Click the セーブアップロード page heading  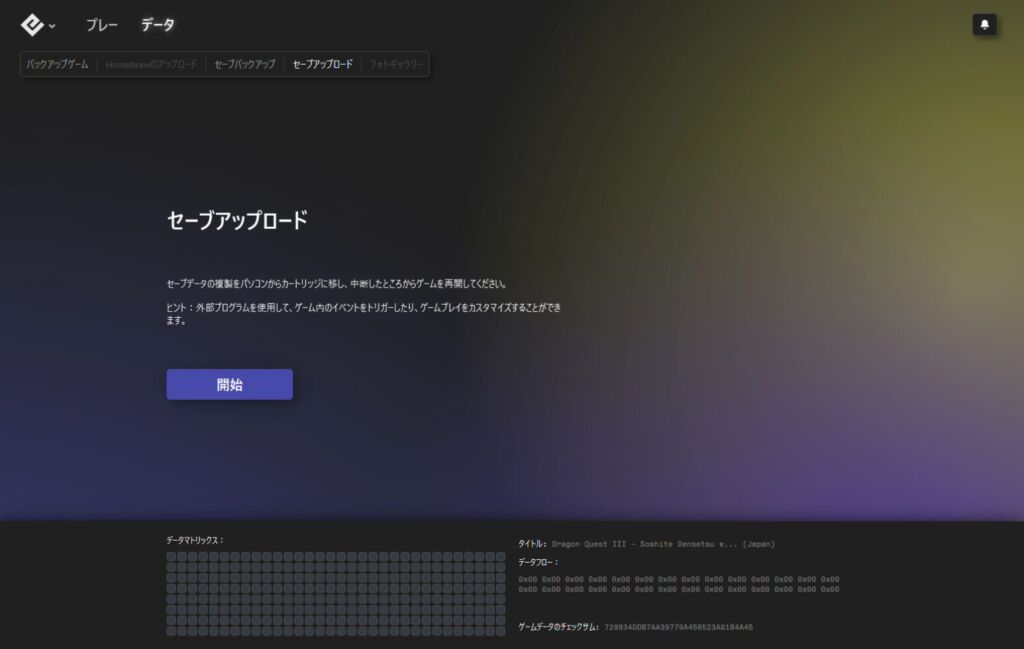[237, 221]
